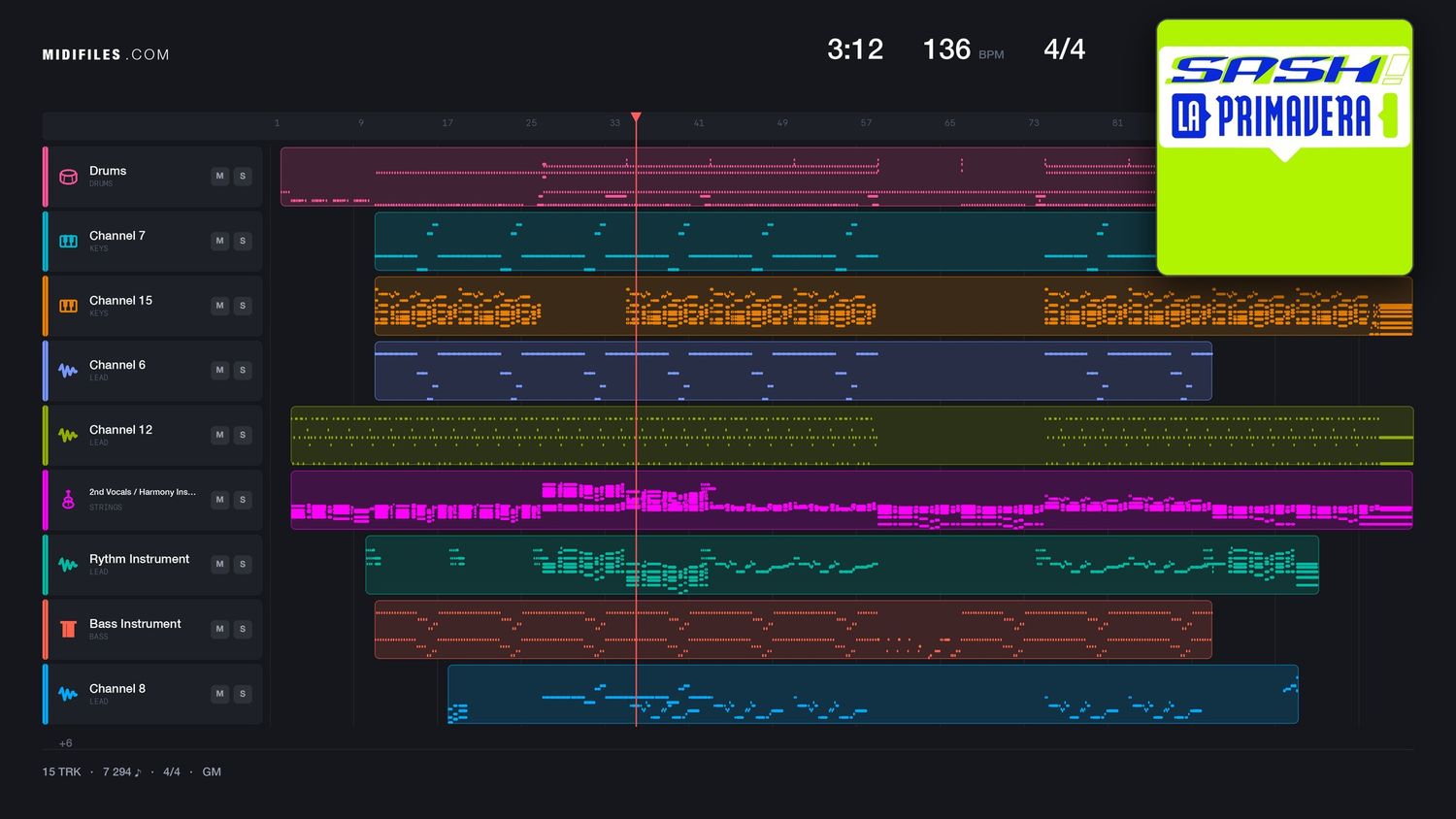Viewport: 1456px width, 819px height.
Task: Click the Drums track drum icon
Action: tap(68, 177)
